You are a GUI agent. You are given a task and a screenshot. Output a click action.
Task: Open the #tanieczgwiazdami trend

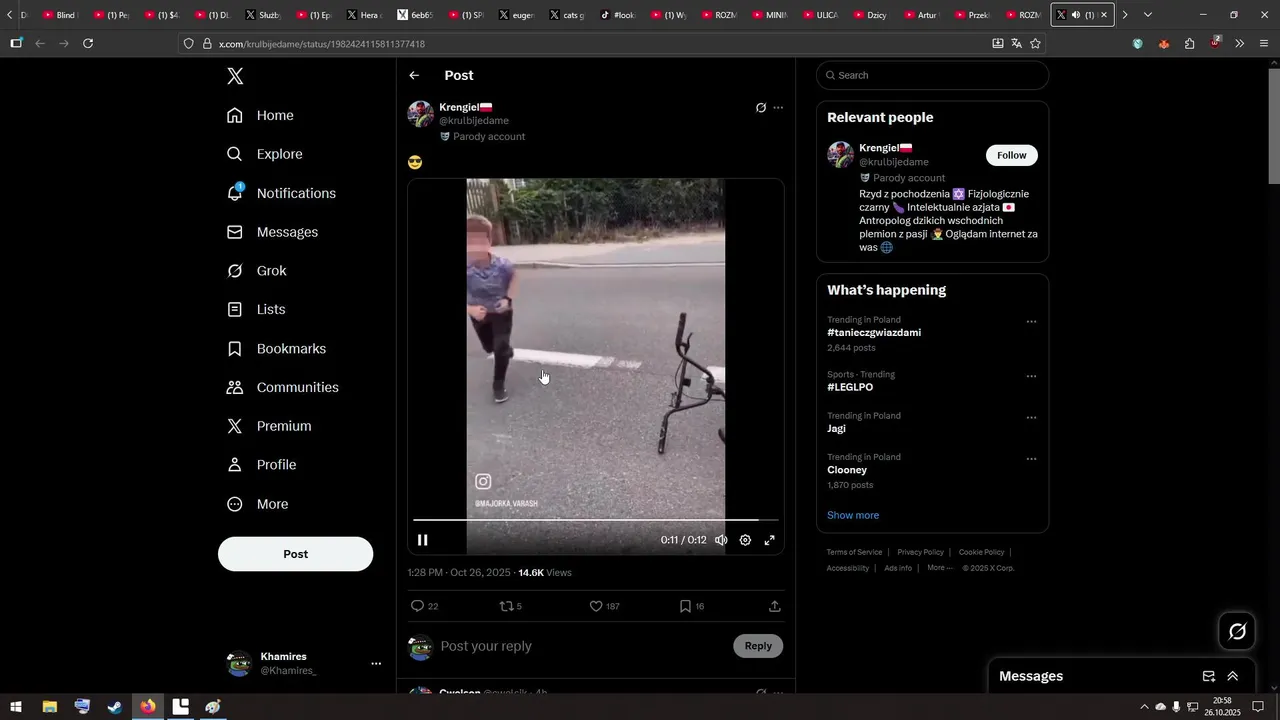click(874, 332)
